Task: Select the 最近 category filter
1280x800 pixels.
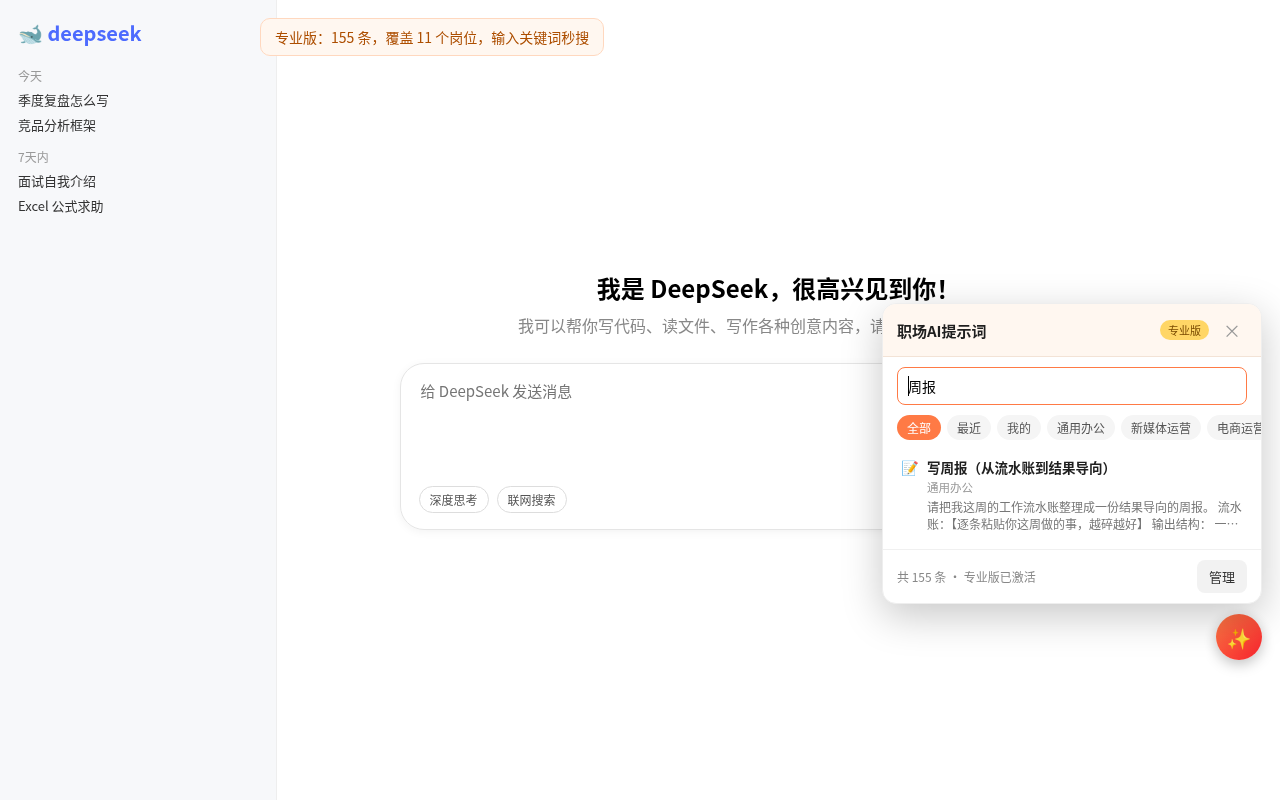Action: point(969,428)
